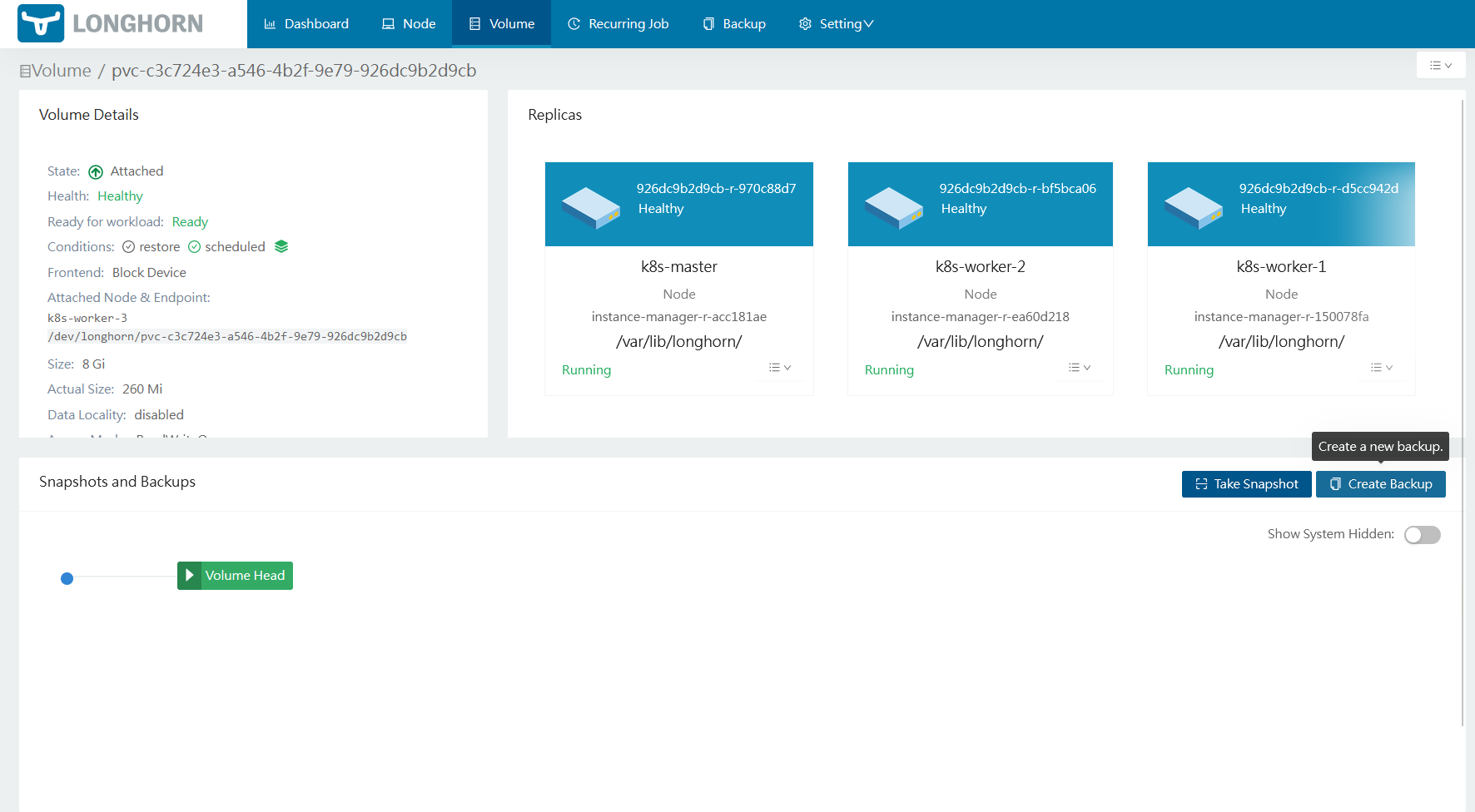The height and width of the screenshot is (812, 1475).
Task: Click the Longhorn logo
Action: [111, 23]
